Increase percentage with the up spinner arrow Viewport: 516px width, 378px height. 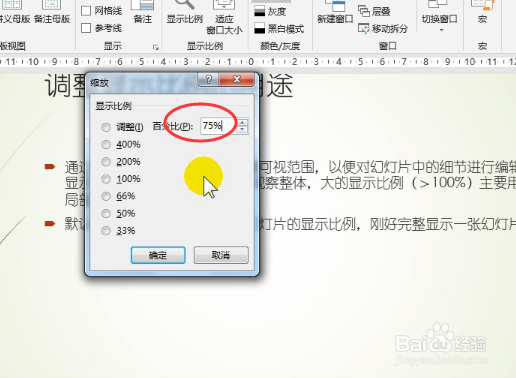pos(243,122)
